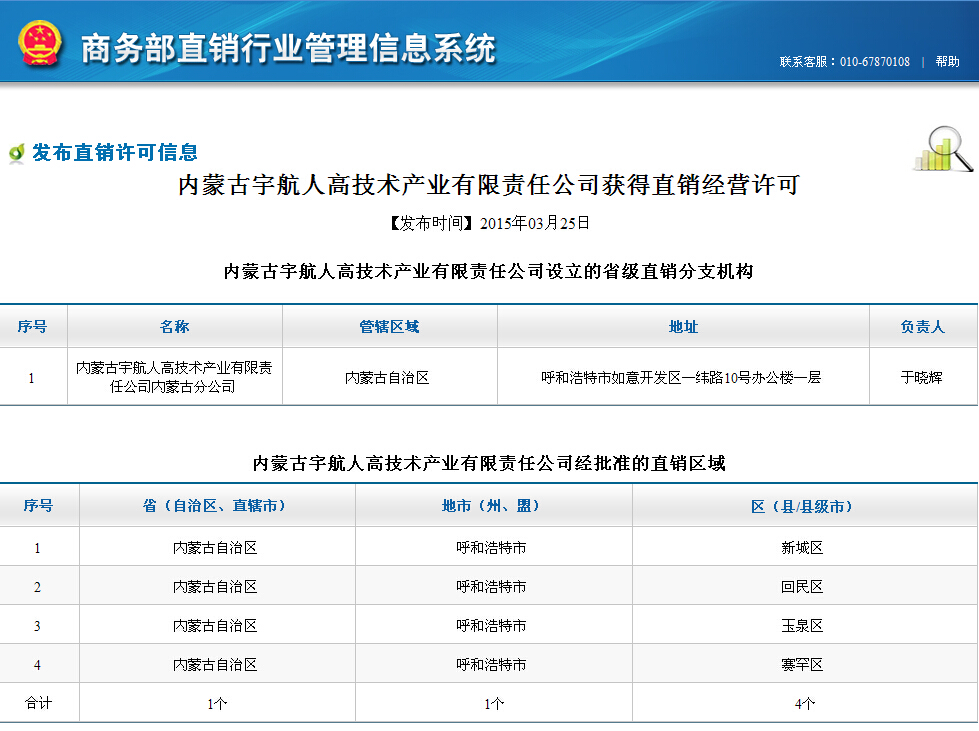Click the 地址 column header
The height and width of the screenshot is (731, 979).
coord(683,327)
